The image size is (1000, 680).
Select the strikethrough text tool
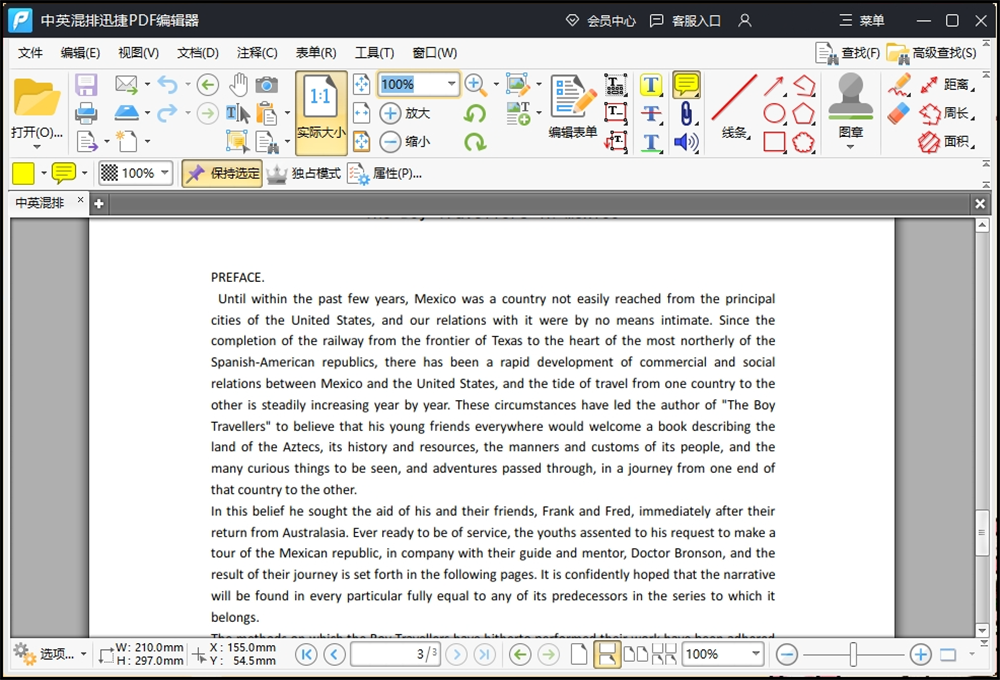click(651, 114)
